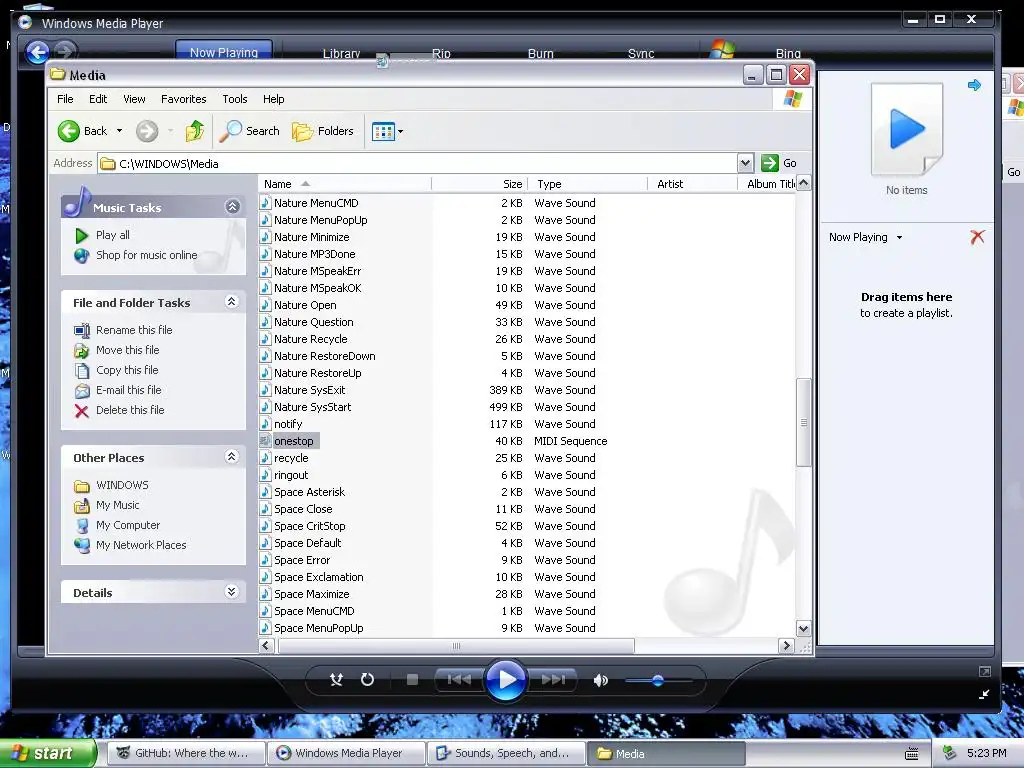Collapse the Music Tasks panel
This screenshot has width=1024, height=768.
pos(232,207)
